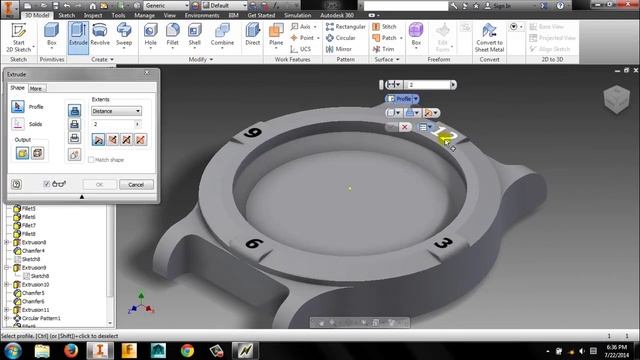The width and height of the screenshot is (640, 360).
Task: Open Firefox from the taskbar
Action: 71,351
